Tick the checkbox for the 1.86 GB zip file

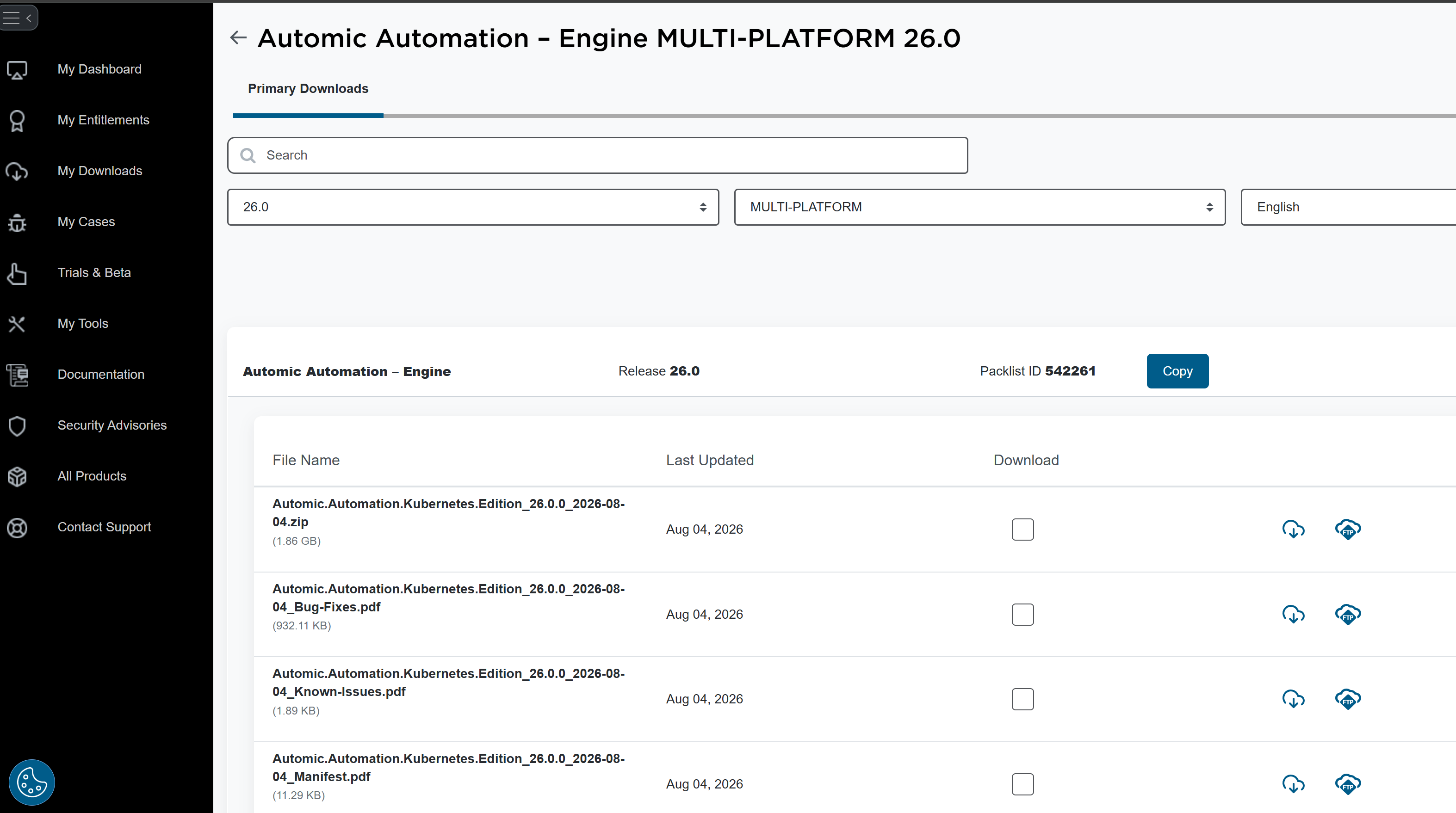[1022, 530]
